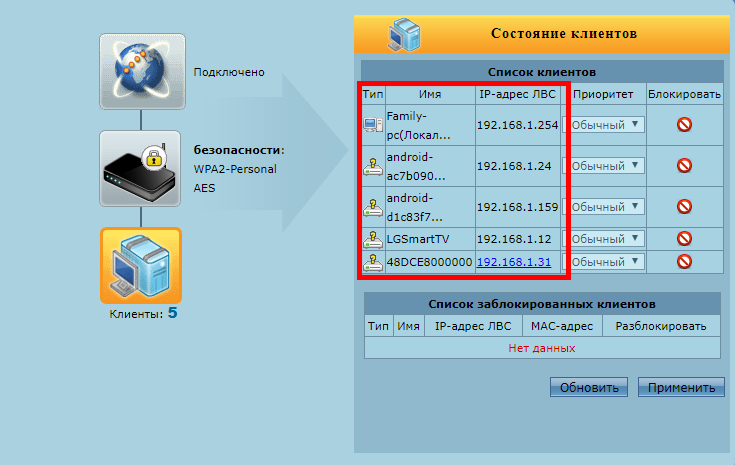Block the 48DCE8000000 client
Screen dimensions: 735x465
pyautogui.click(x=684, y=262)
